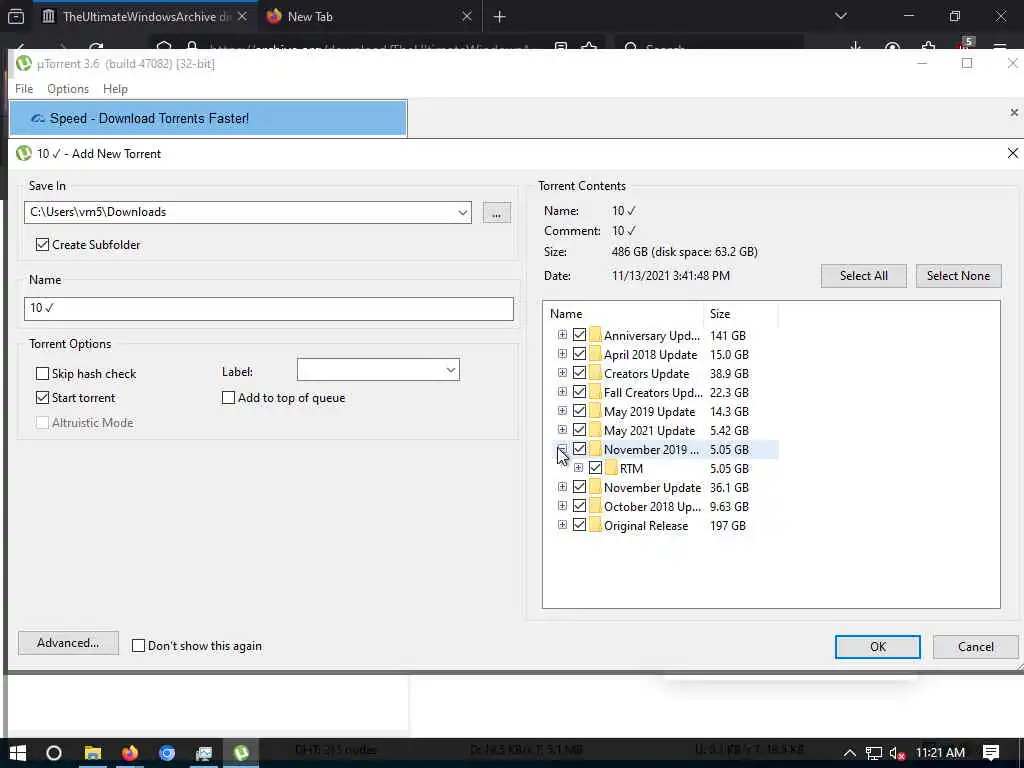Open the Advanced... settings button
1024x768 pixels.
pos(68,643)
